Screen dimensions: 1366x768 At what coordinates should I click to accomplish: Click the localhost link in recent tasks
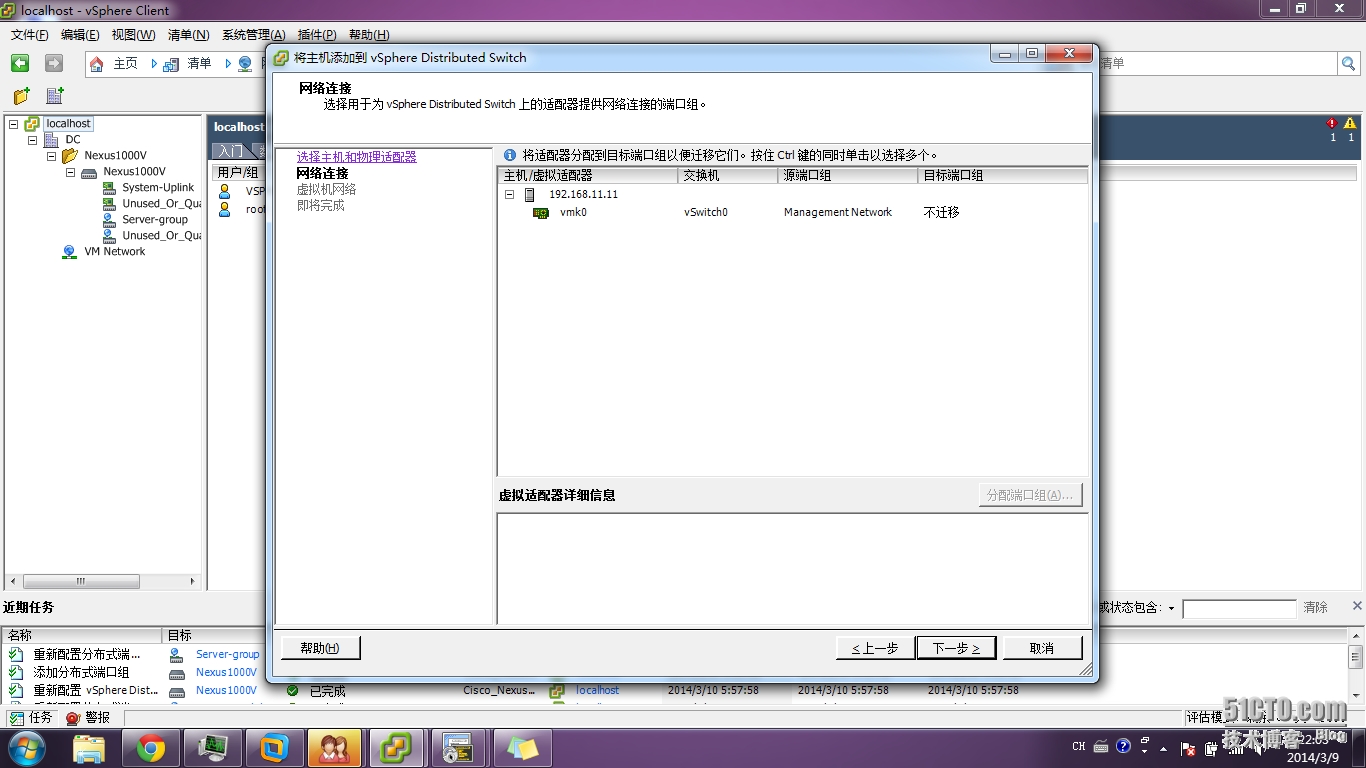click(597, 690)
